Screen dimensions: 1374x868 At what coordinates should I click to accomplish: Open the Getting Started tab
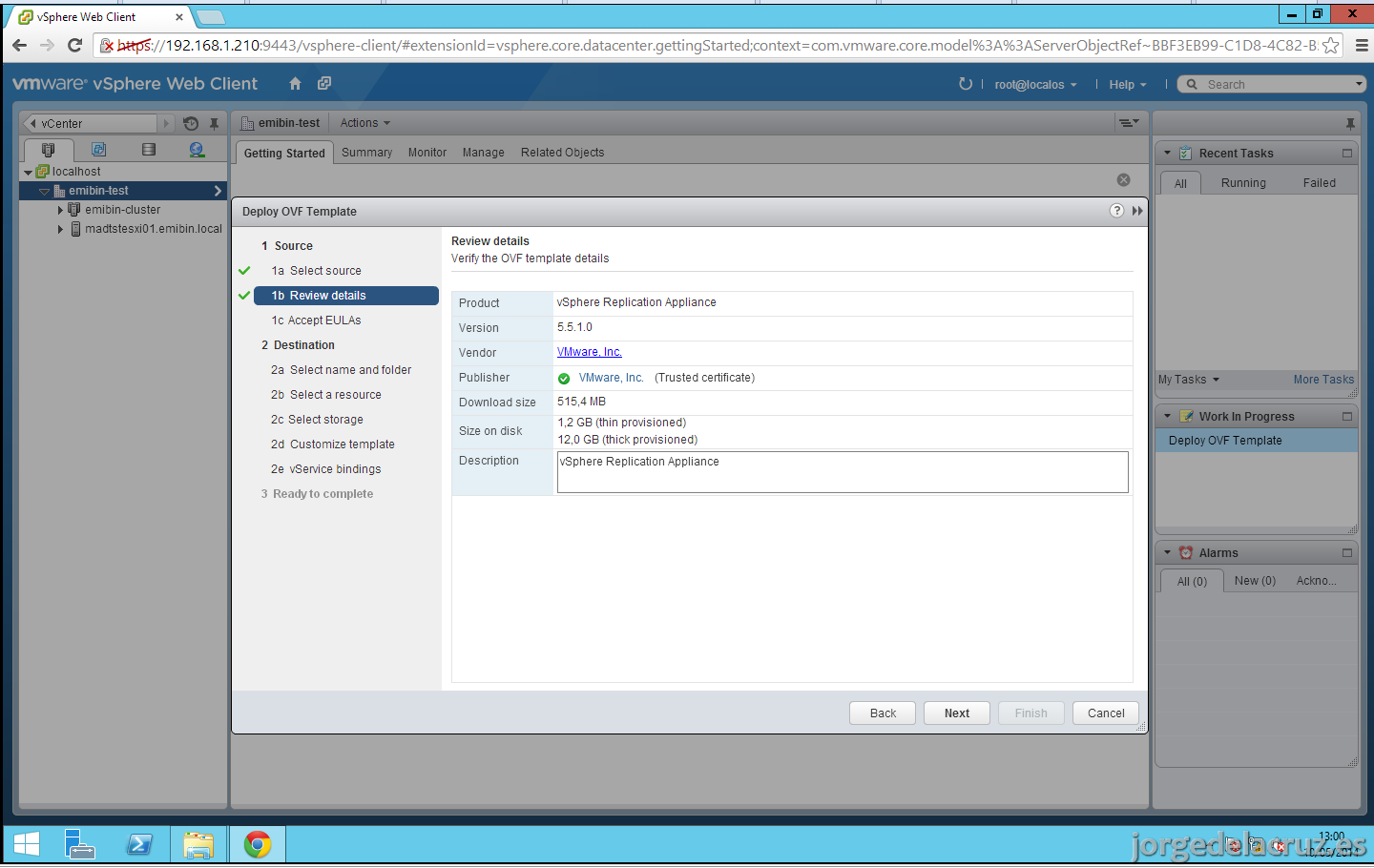tap(284, 153)
